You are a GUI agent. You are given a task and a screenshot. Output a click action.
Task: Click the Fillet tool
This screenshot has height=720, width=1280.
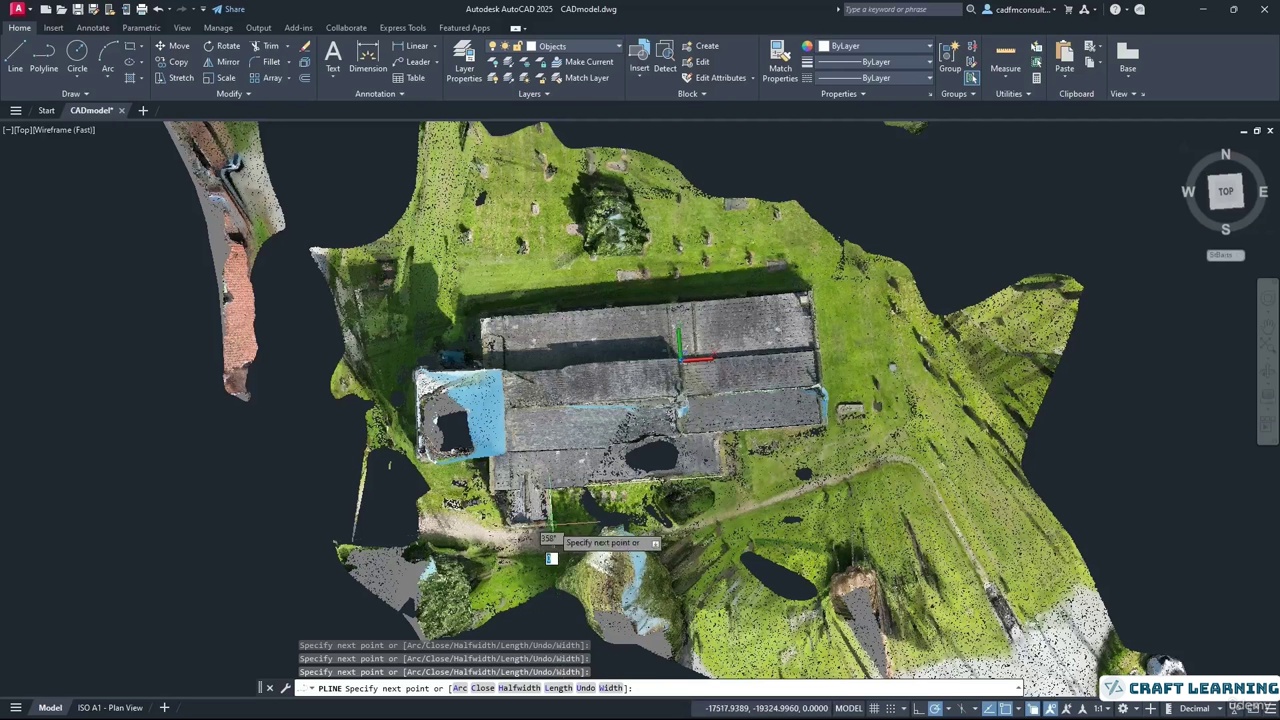click(265, 62)
